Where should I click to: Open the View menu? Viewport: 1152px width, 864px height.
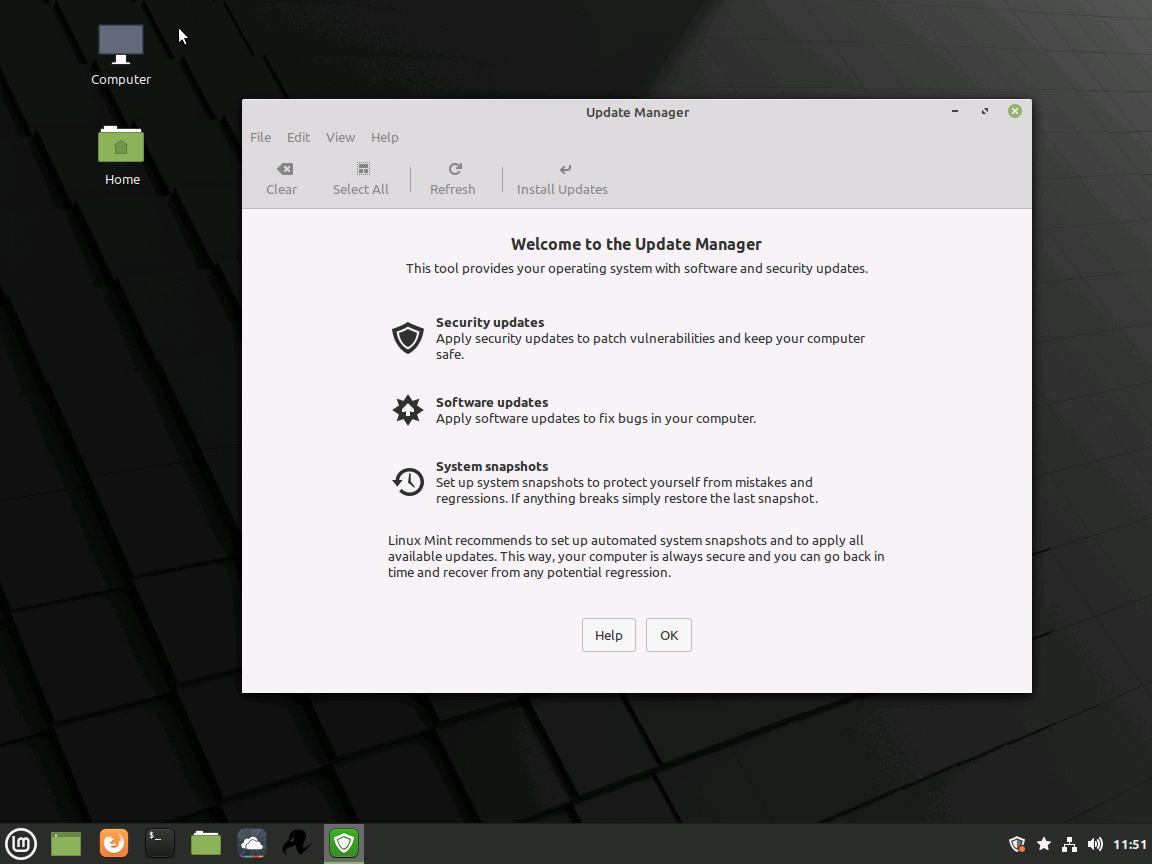tap(340, 137)
